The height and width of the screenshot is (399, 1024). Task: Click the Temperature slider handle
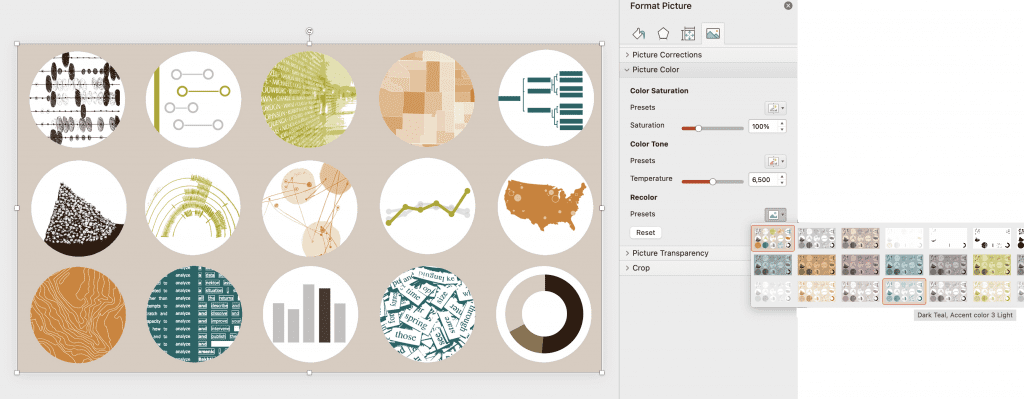(712, 182)
